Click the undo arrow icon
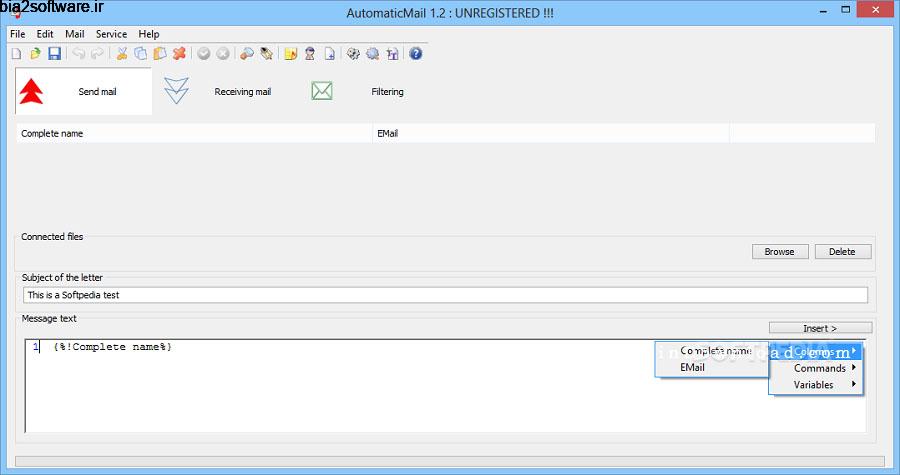Image resolution: width=900 pixels, height=475 pixels. [x=79, y=54]
